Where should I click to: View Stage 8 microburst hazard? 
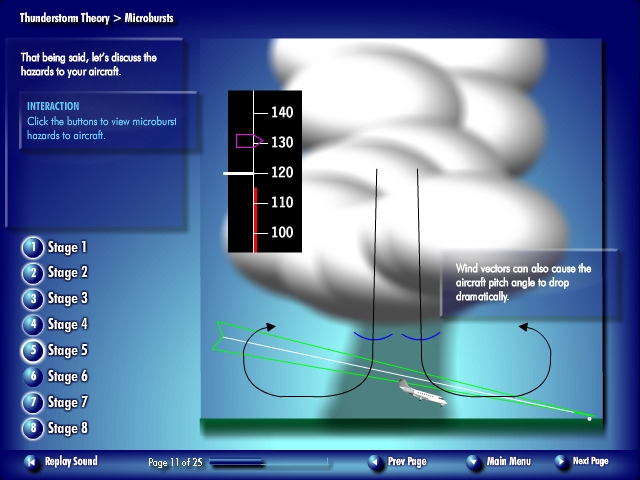pyautogui.click(x=32, y=429)
